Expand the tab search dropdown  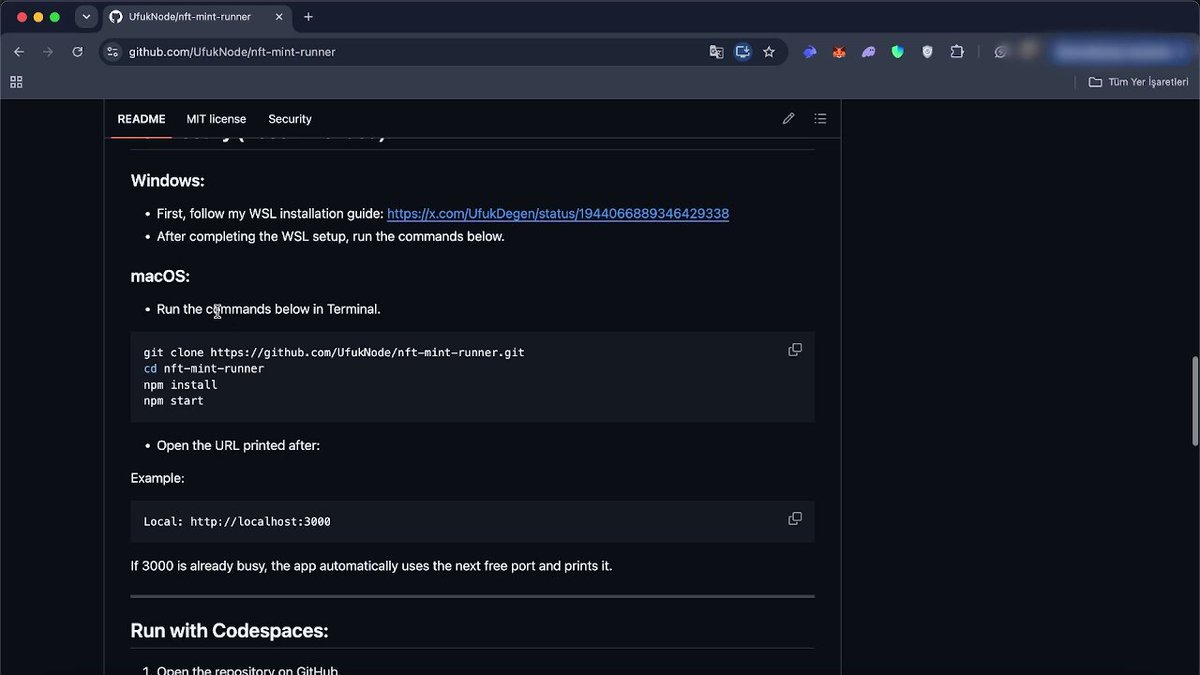(x=86, y=17)
